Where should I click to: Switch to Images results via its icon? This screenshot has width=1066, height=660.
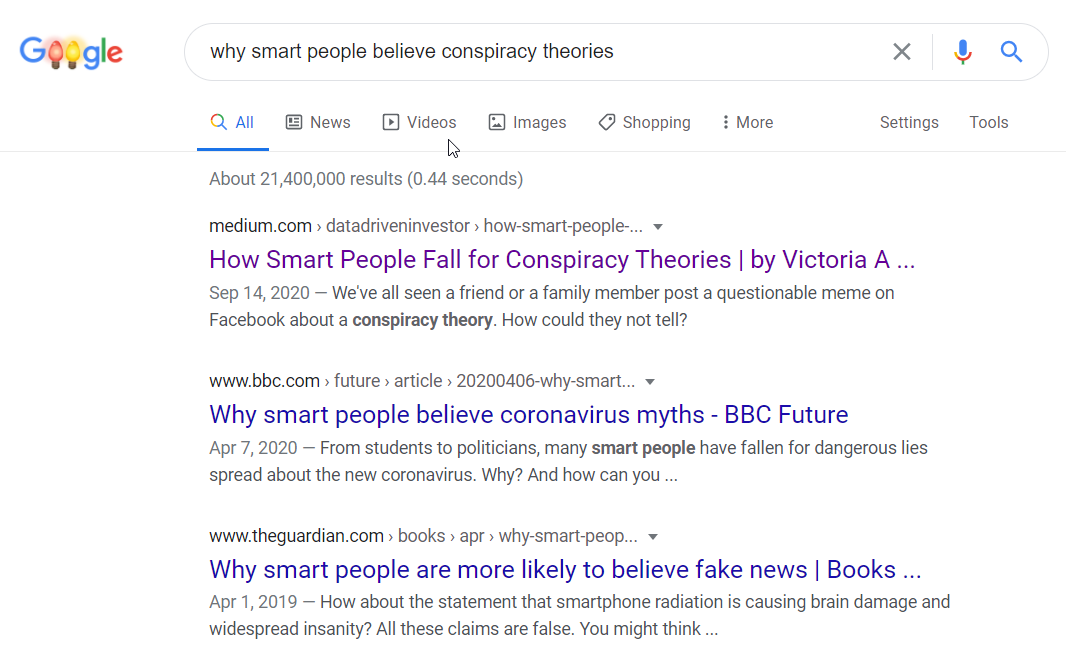point(497,121)
